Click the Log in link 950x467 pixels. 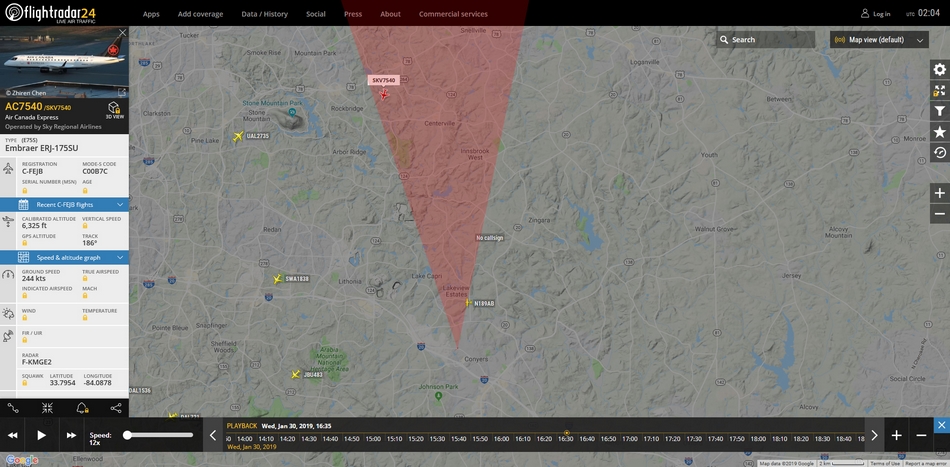click(875, 13)
